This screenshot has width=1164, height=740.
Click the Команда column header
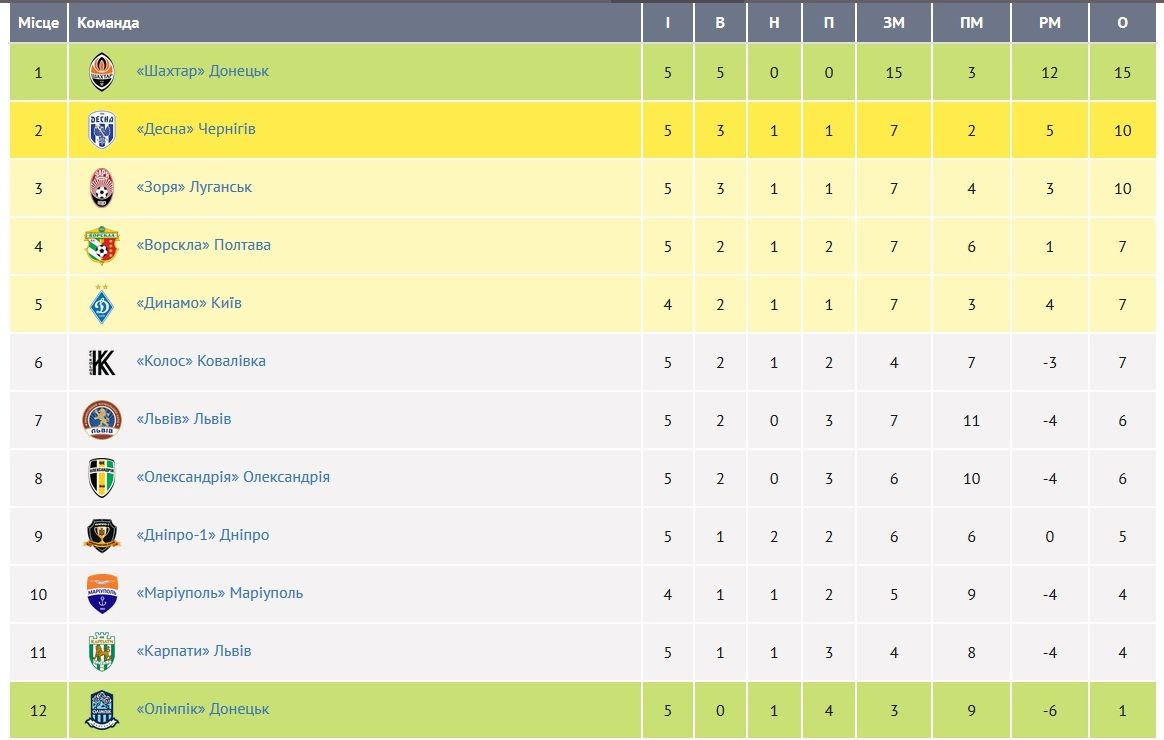point(108,23)
